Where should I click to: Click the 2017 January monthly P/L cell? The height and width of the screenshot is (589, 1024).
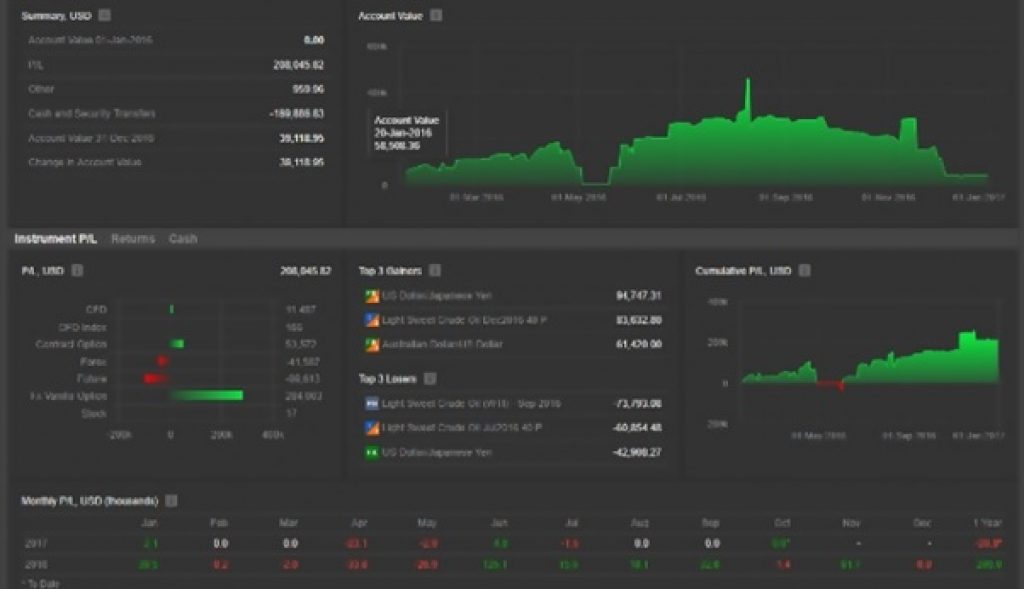pos(150,543)
